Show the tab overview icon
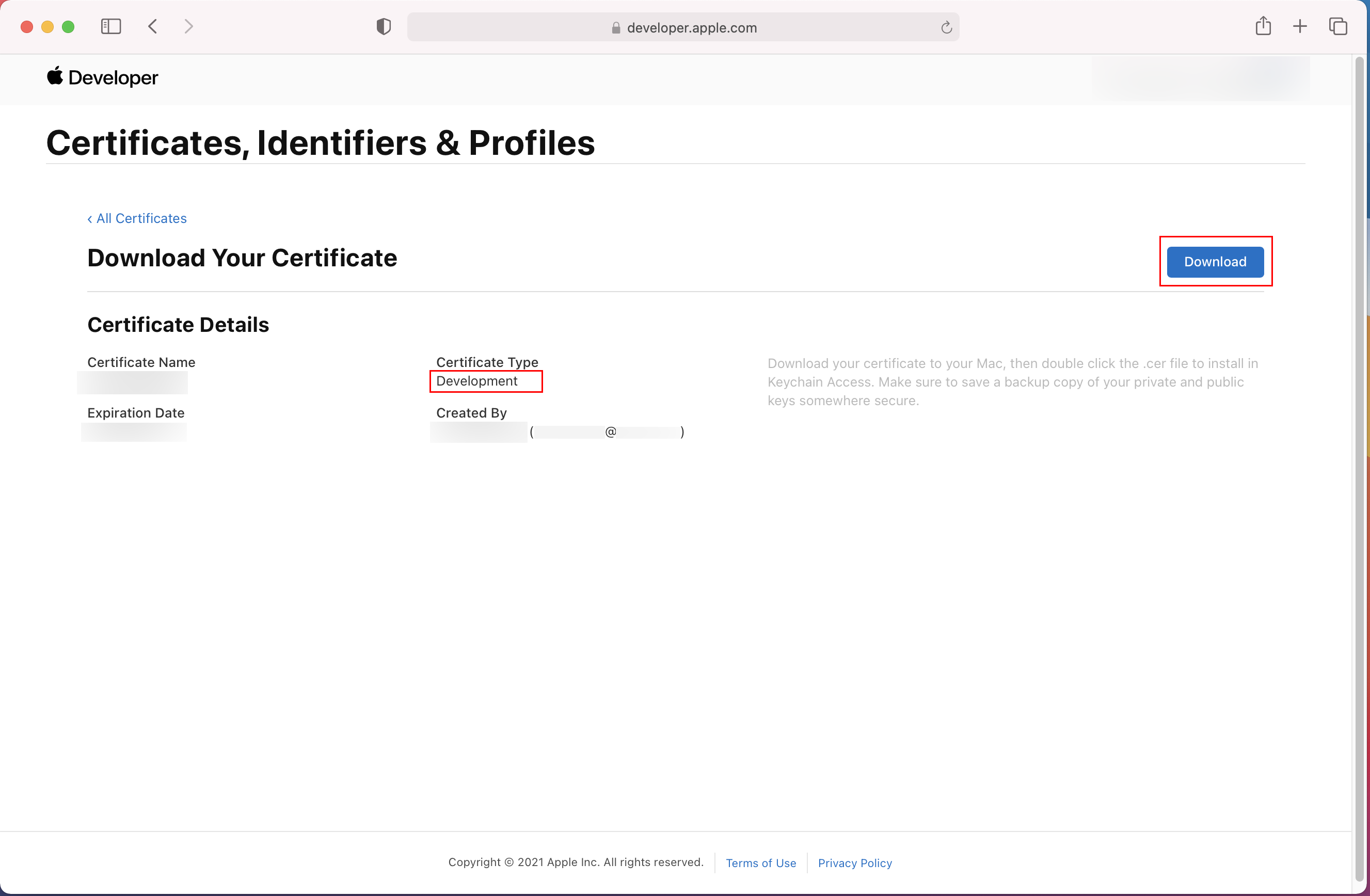The width and height of the screenshot is (1370, 896). pos(1338,26)
